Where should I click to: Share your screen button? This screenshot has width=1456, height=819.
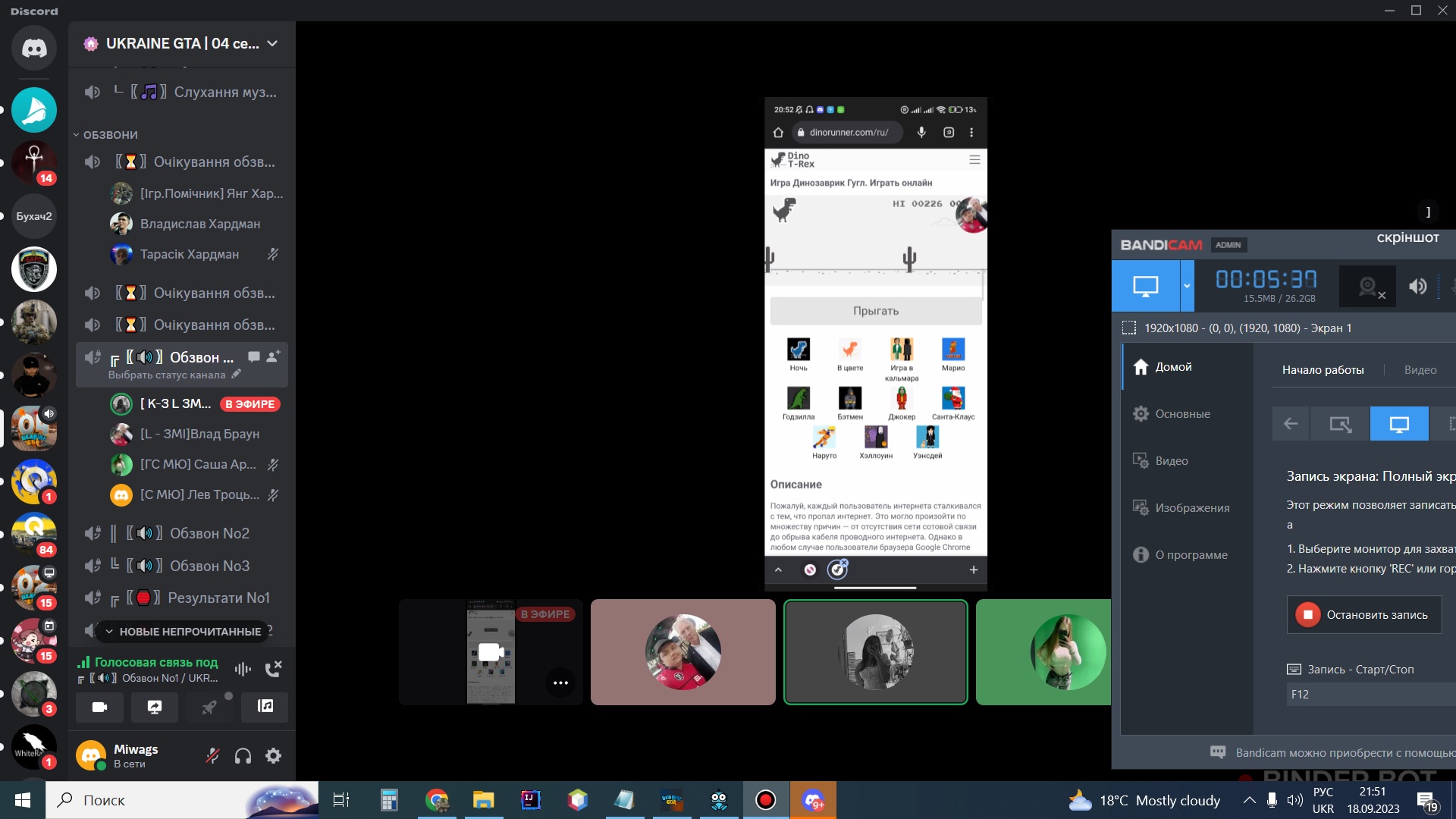click(155, 707)
